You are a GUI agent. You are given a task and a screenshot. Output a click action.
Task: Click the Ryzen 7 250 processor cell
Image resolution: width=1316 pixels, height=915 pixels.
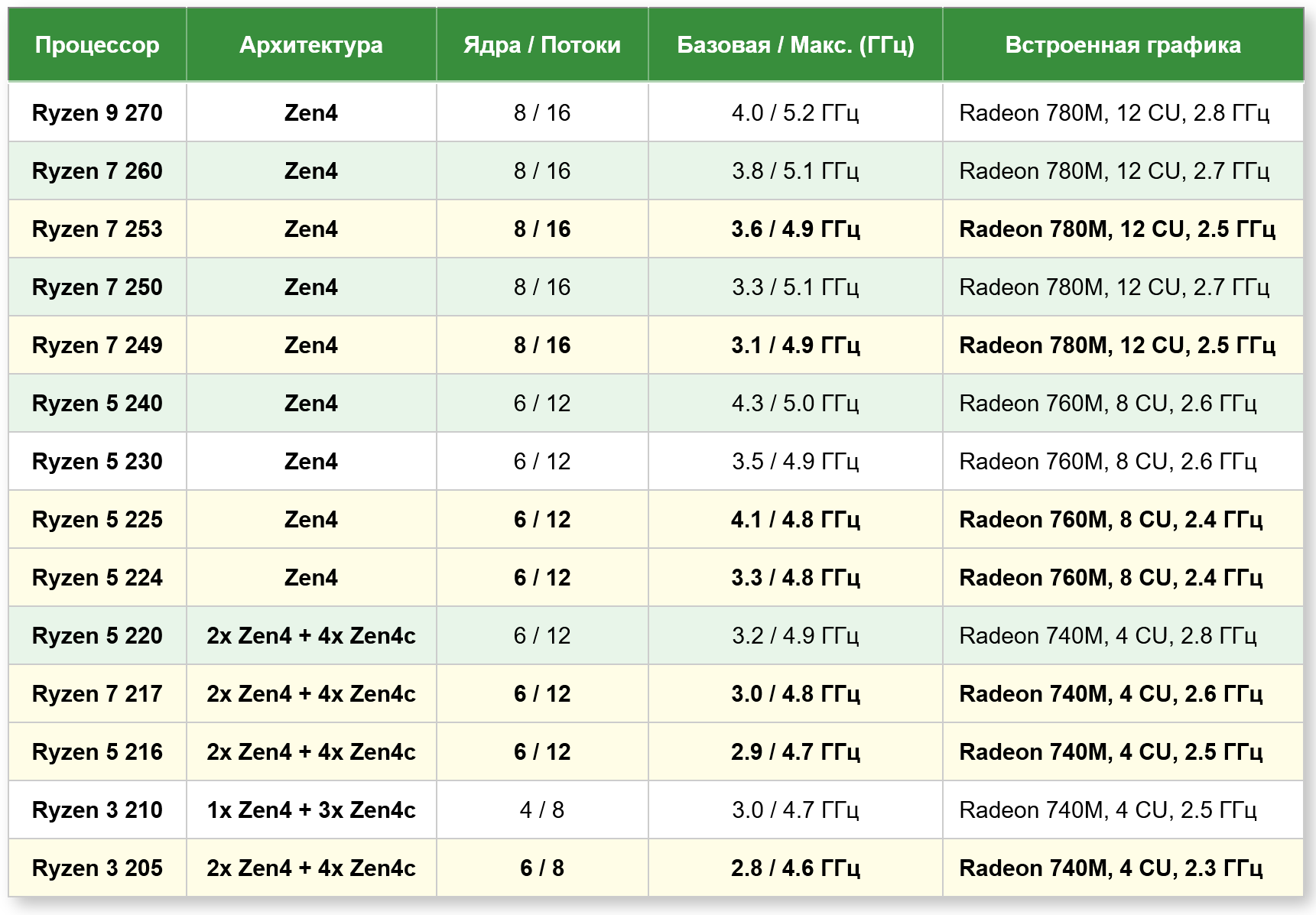pyautogui.click(x=97, y=287)
